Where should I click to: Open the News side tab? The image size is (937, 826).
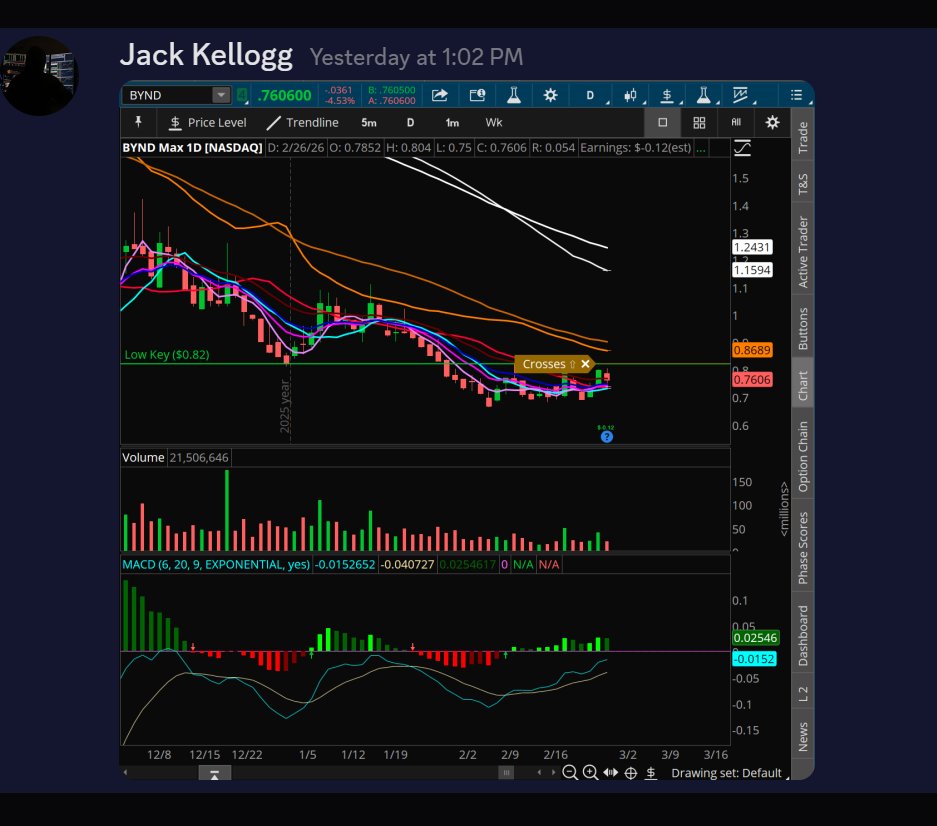click(x=803, y=736)
